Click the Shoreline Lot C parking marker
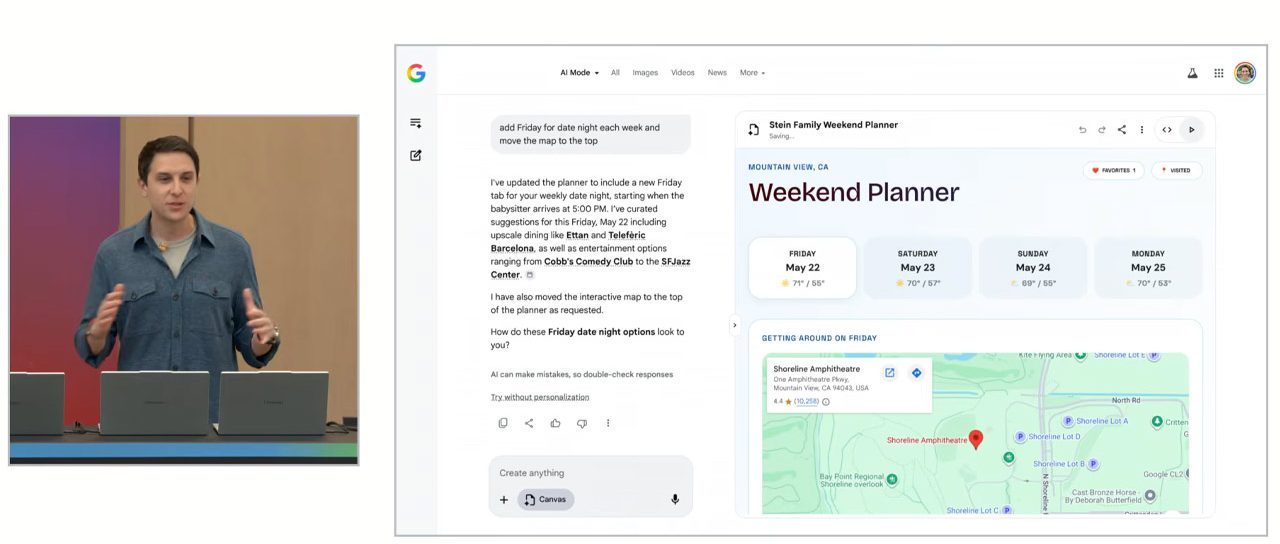Viewport: 1280px width, 544px height. point(1007,510)
